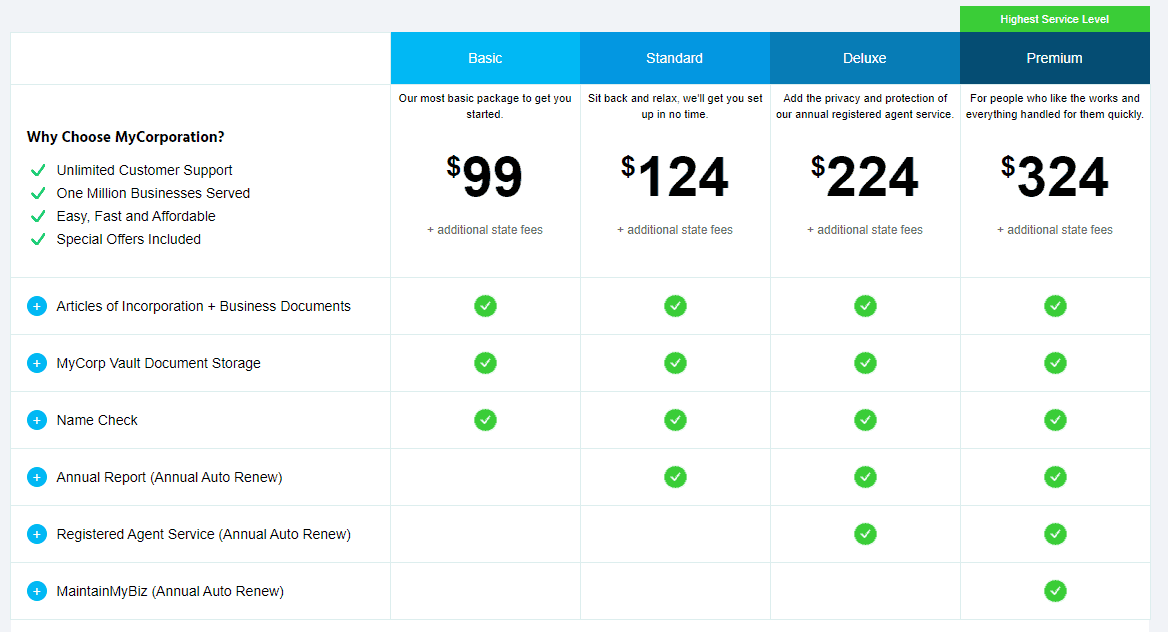Click the Unlimited Customer Support text
Image resolution: width=1168 pixels, height=632 pixels.
point(145,171)
